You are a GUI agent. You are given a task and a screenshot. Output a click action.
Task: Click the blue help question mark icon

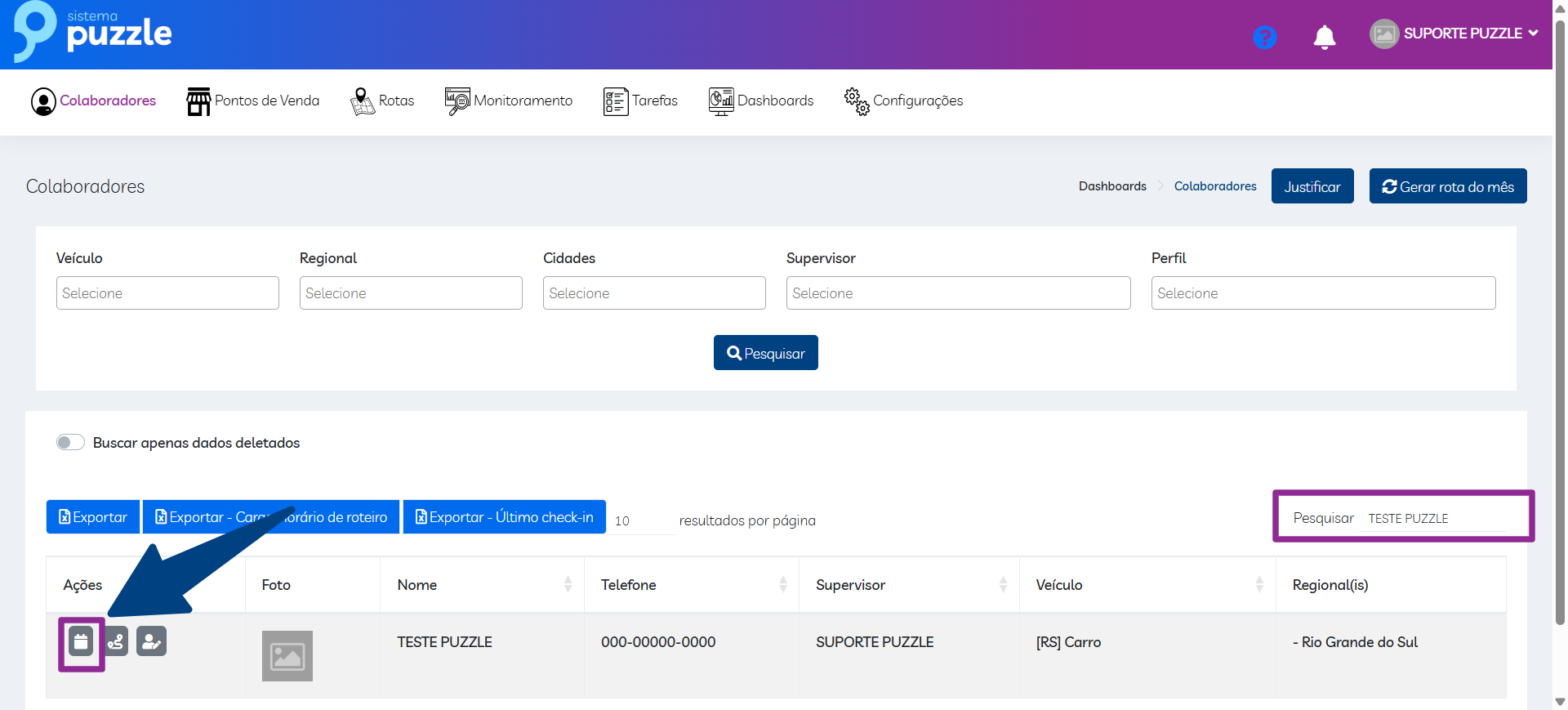click(x=1264, y=37)
